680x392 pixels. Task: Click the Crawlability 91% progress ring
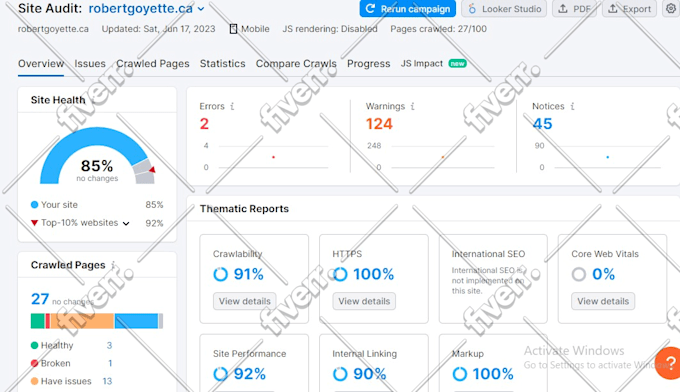coord(221,274)
